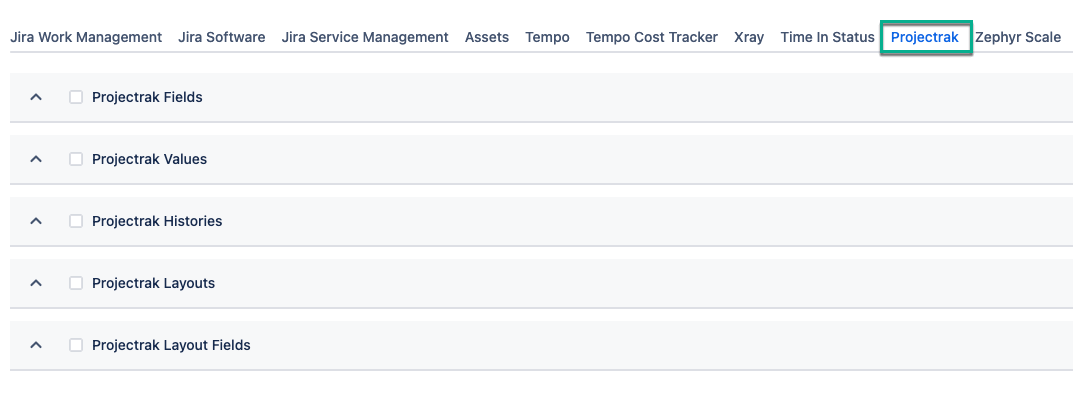Enable the Projectrak Values checkbox
Image resolution: width=1073 pixels, height=411 pixels.
click(76, 160)
